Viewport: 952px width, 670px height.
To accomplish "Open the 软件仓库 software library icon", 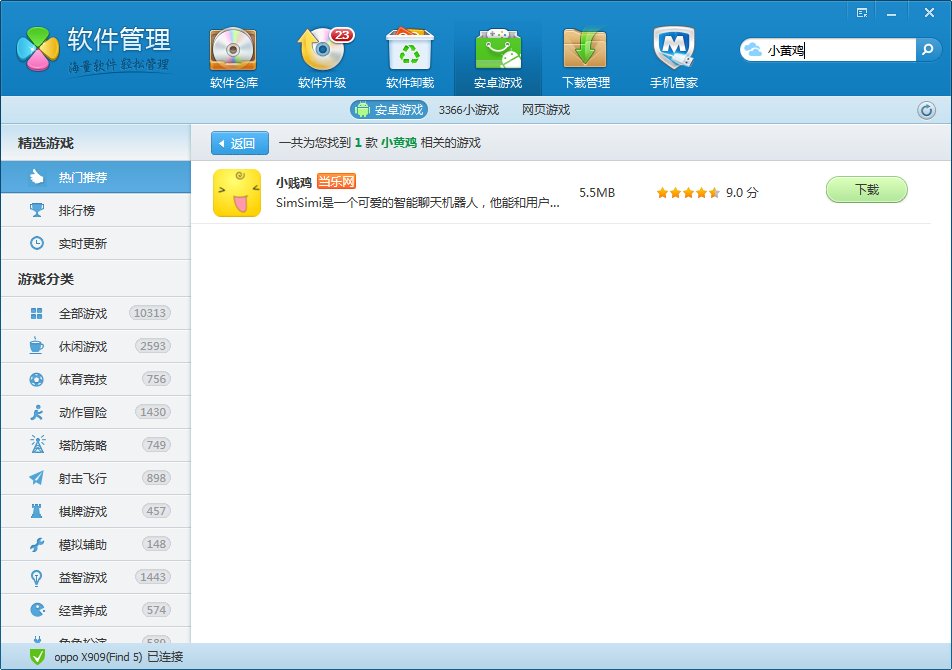I will click(x=233, y=57).
